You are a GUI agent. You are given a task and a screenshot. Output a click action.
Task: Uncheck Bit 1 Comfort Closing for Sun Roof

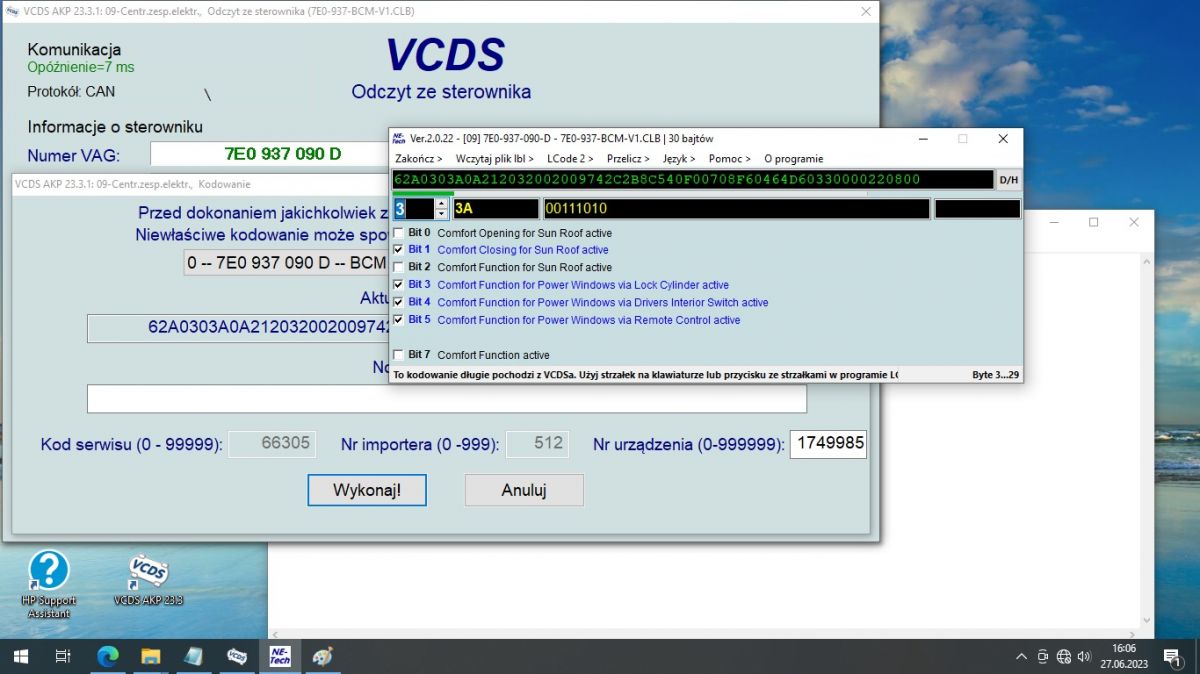pos(399,250)
